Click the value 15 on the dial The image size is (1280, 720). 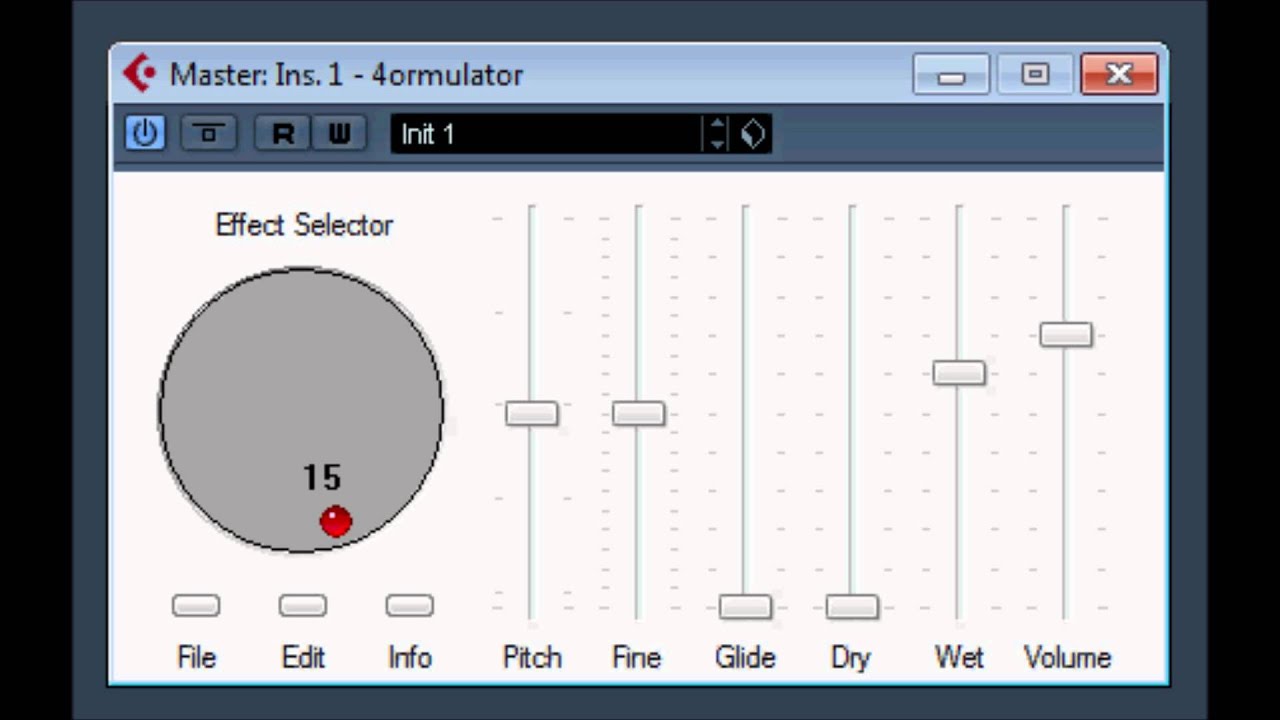click(322, 478)
